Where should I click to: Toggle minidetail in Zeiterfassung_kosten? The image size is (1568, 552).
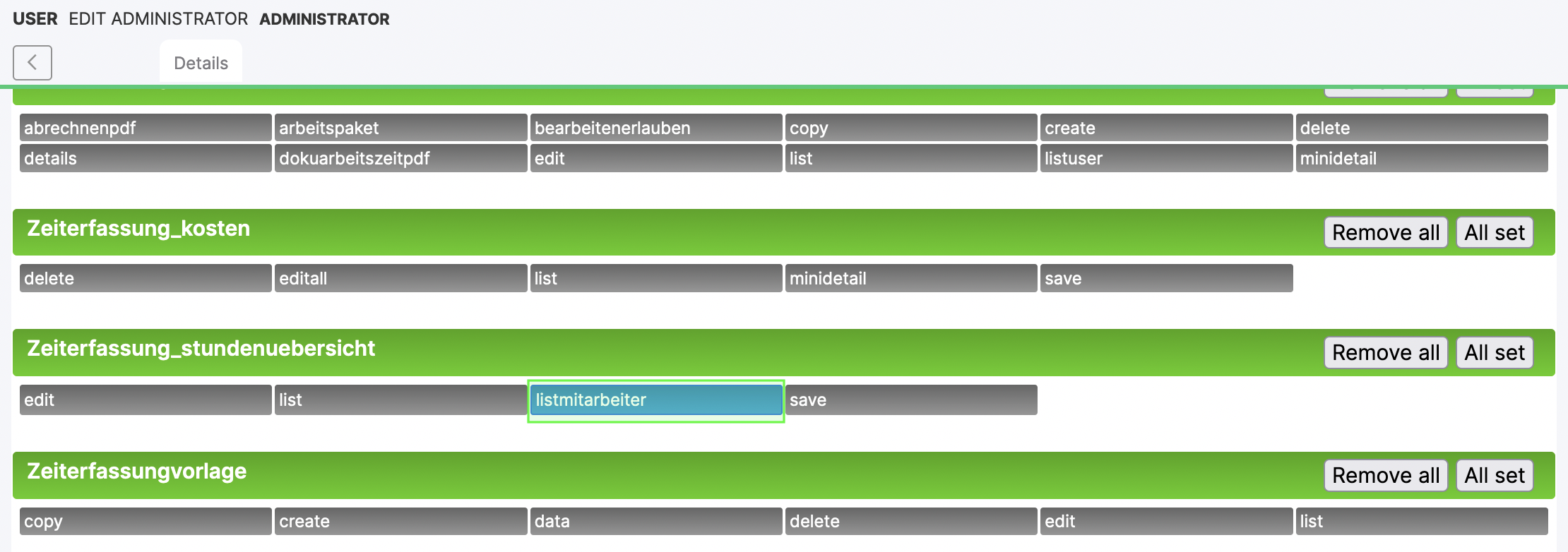[910, 278]
